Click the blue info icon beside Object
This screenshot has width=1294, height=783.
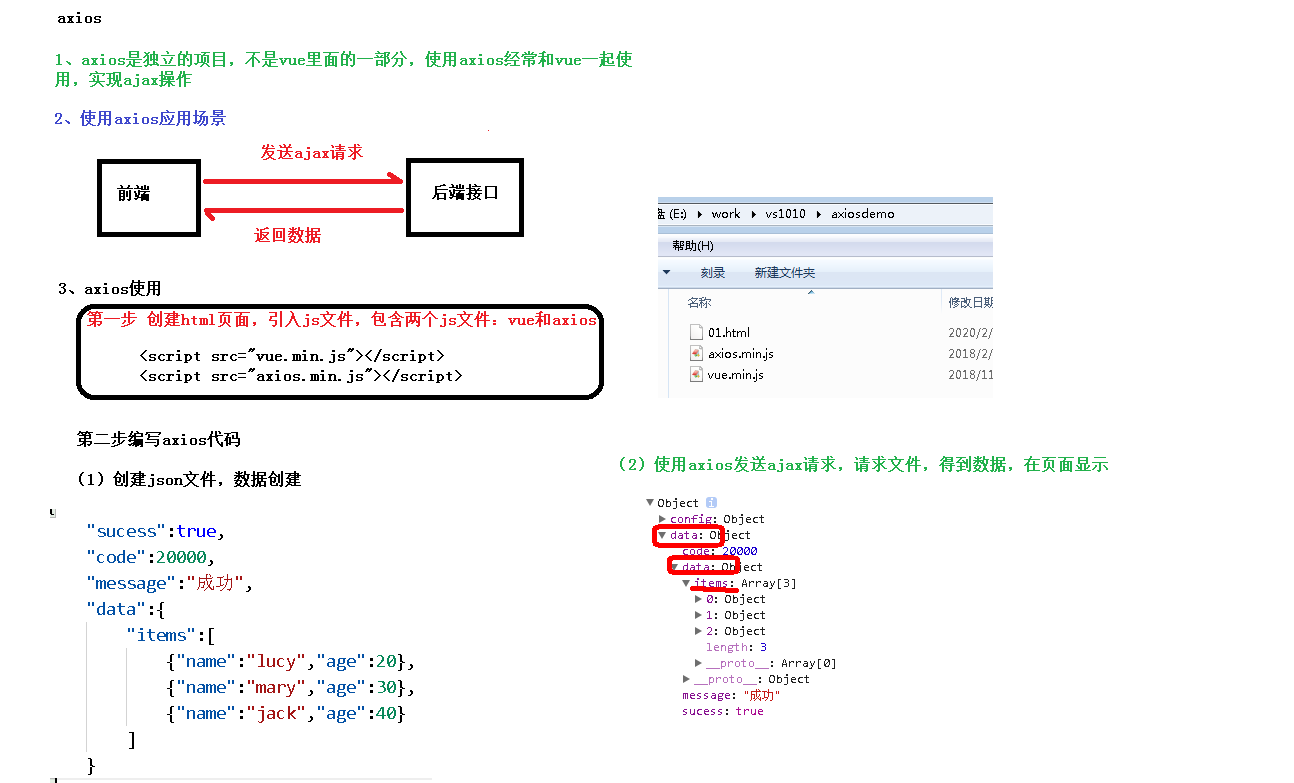711,502
